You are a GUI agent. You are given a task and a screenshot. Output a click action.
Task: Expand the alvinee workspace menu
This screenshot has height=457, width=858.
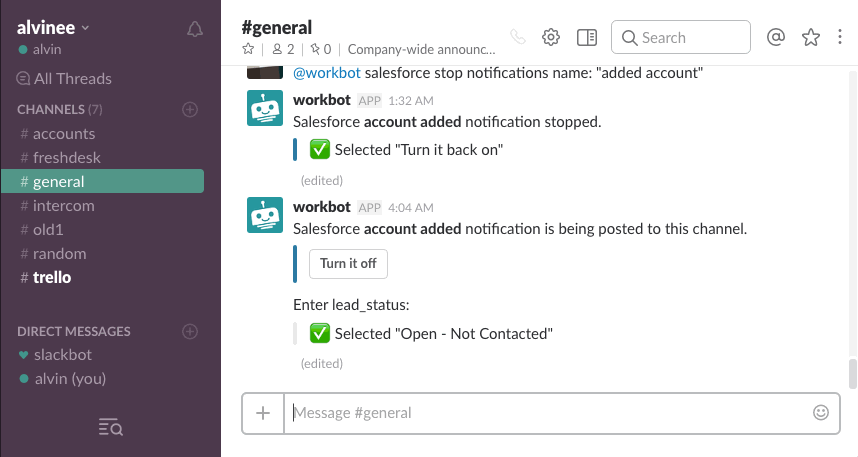53,27
